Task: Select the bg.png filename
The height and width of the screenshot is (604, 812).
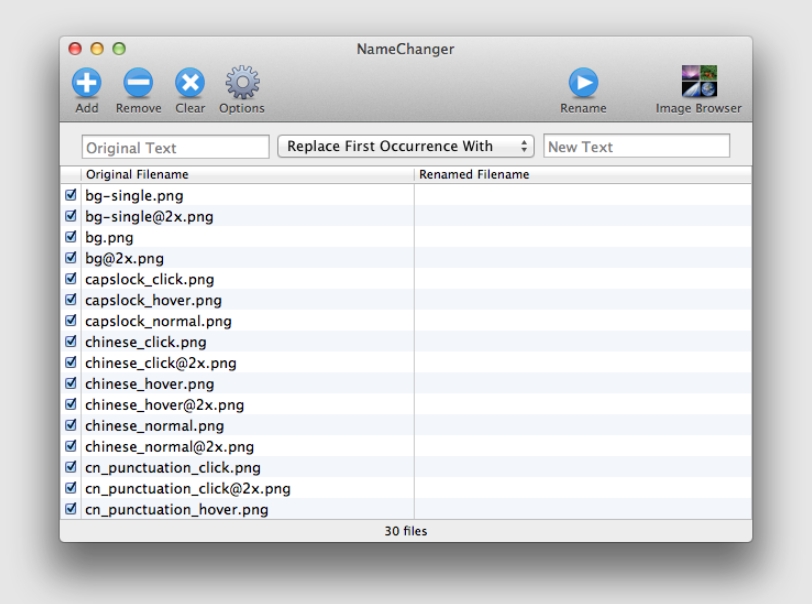Action: tap(109, 238)
